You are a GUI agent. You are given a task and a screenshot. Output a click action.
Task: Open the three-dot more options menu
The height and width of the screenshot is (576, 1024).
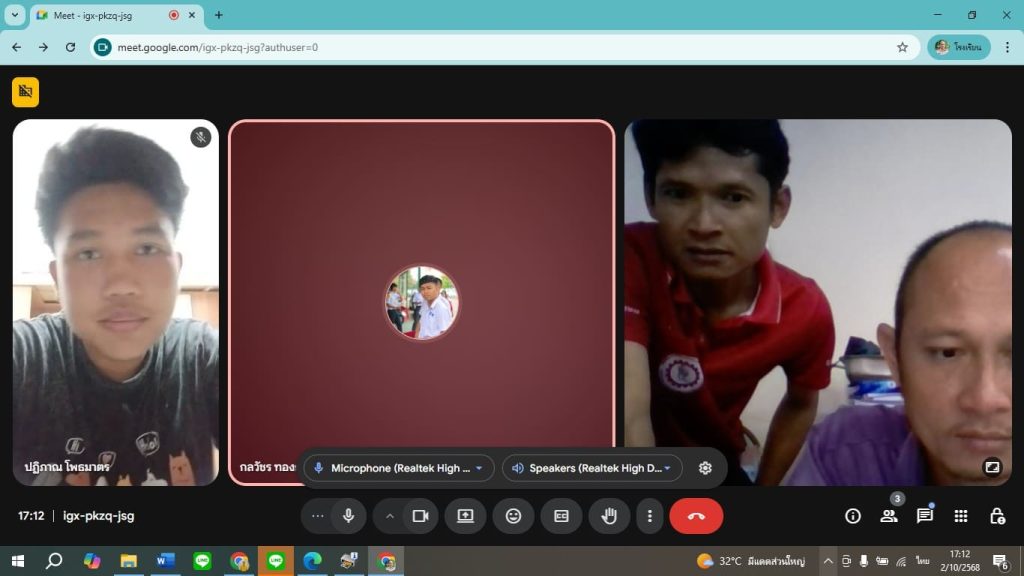[x=650, y=516]
